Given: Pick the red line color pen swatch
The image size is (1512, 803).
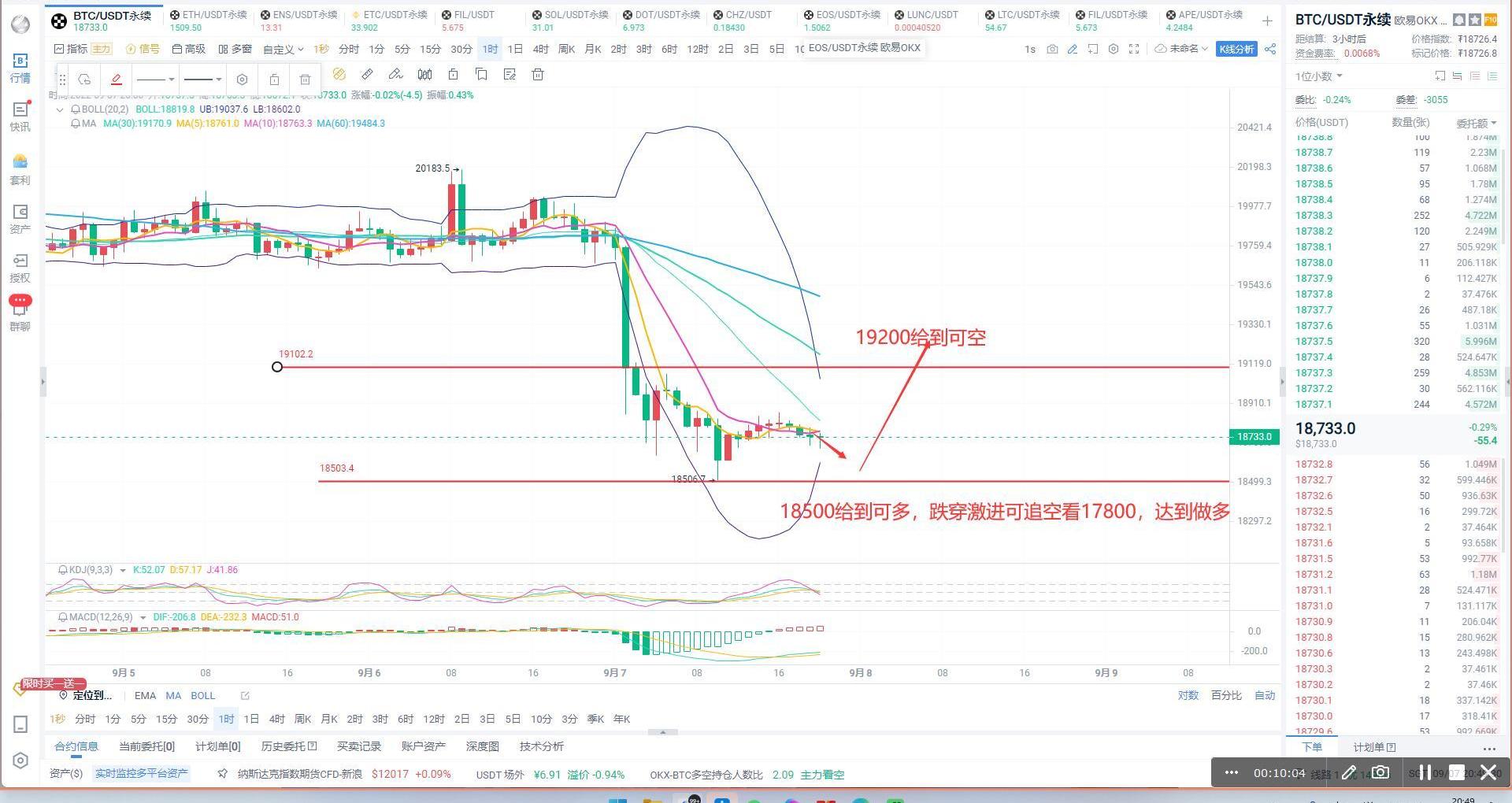Looking at the screenshot, I should [117, 80].
